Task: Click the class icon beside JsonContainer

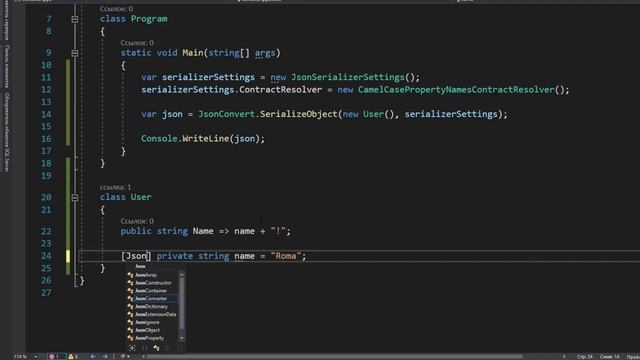Action: coord(130,291)
